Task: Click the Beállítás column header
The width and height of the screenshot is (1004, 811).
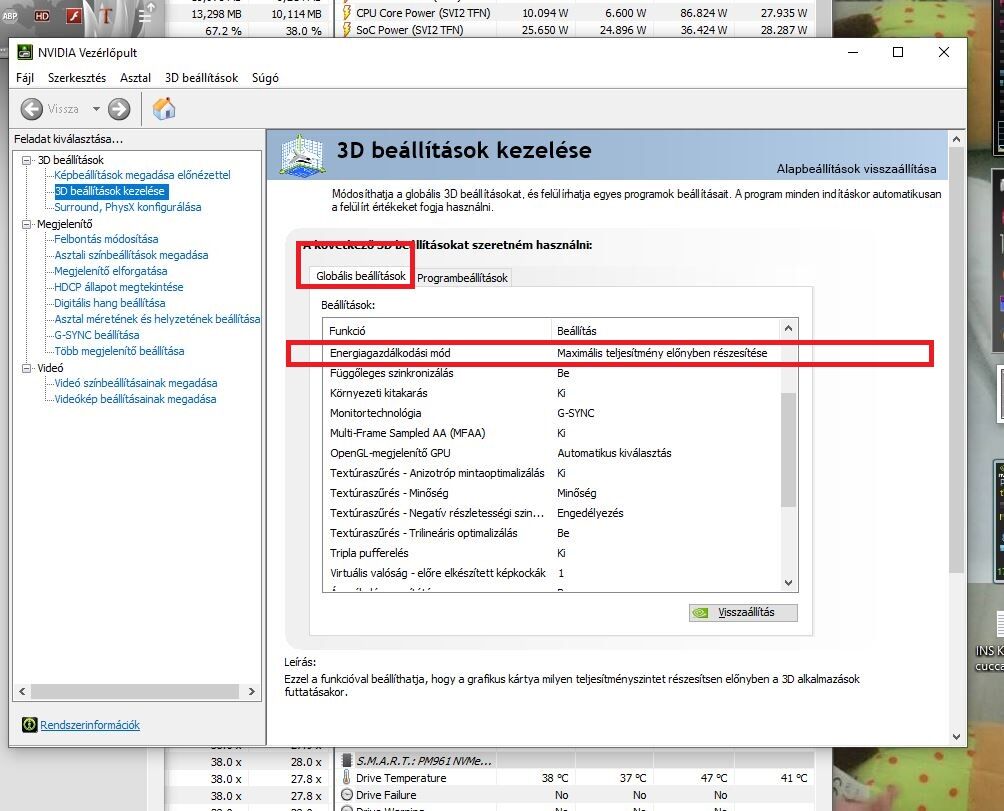Action: [666, 331]
